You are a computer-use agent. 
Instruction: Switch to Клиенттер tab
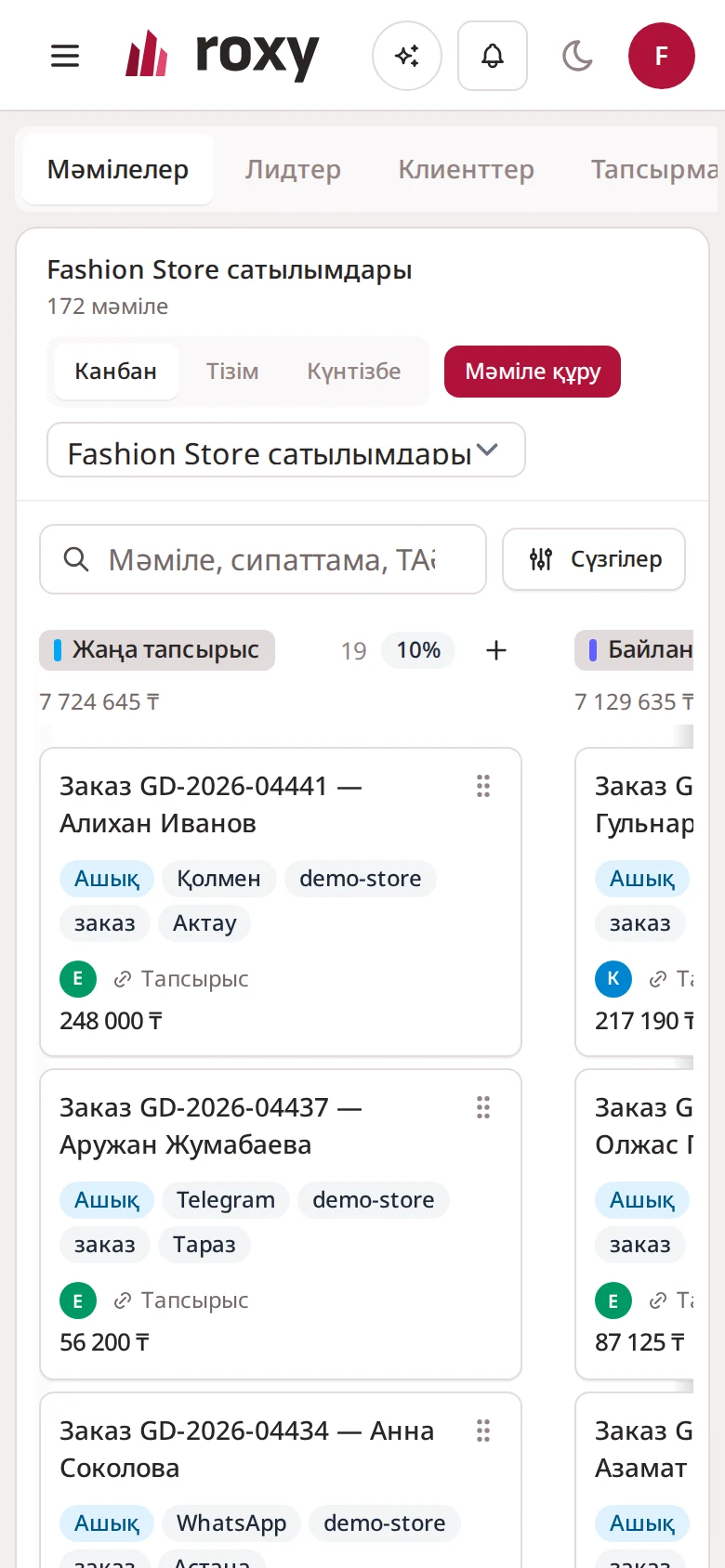[x=466, y=169]
